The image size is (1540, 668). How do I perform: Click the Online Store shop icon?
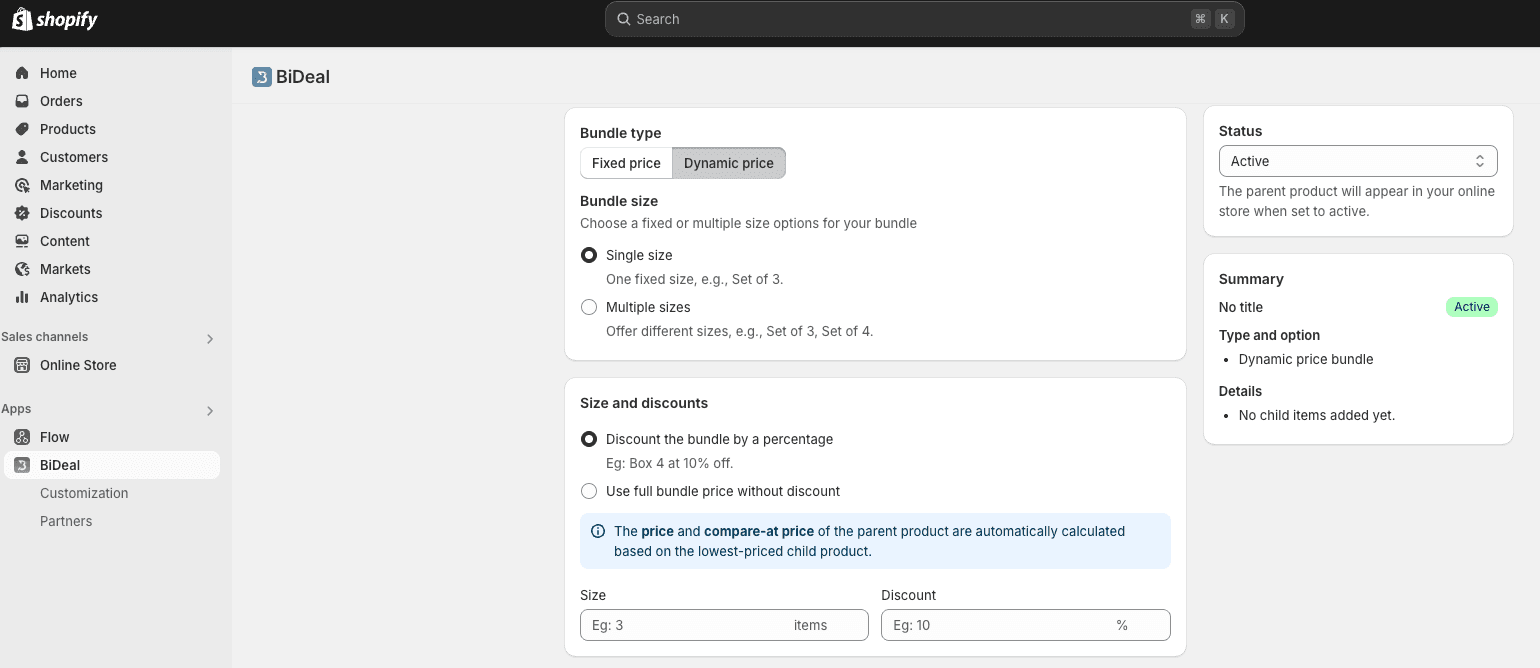pyautogui.click(x=22, y=365)
